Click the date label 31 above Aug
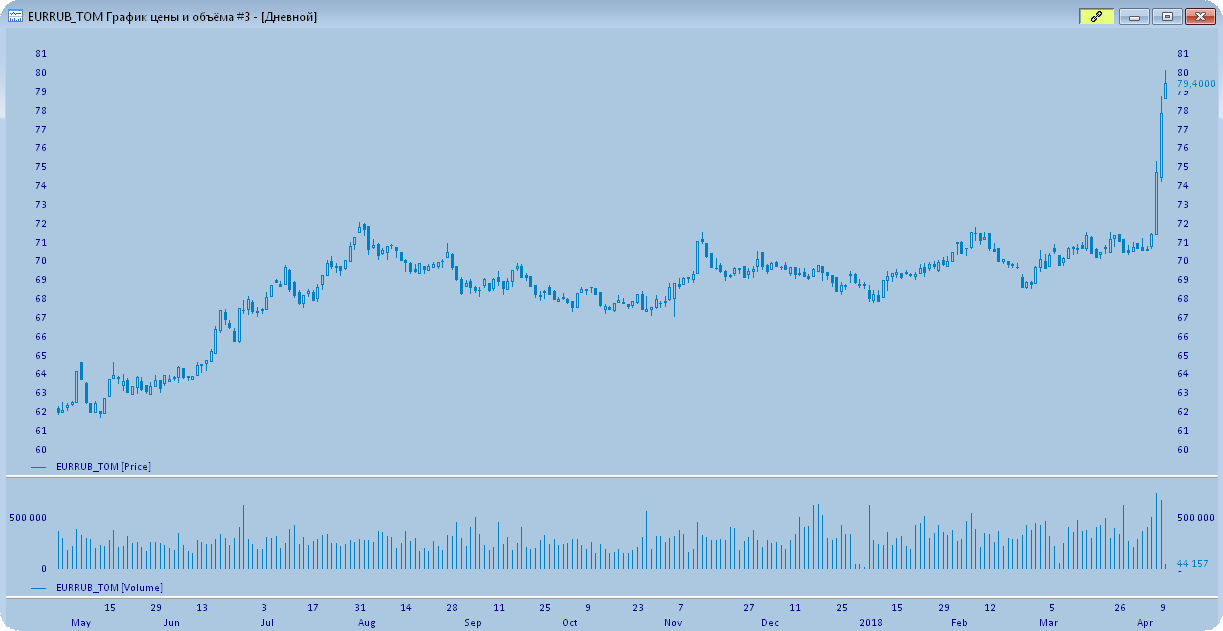 (x=360, y=607)
